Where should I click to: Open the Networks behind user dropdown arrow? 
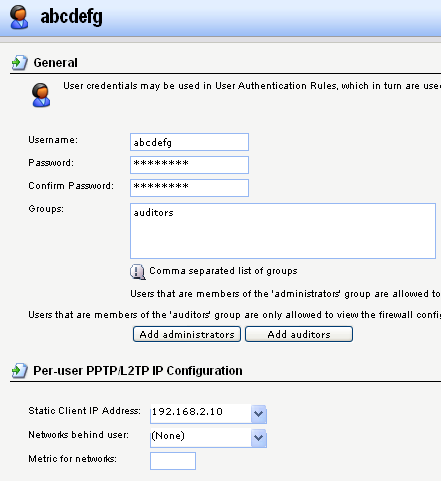coord(259,438)
